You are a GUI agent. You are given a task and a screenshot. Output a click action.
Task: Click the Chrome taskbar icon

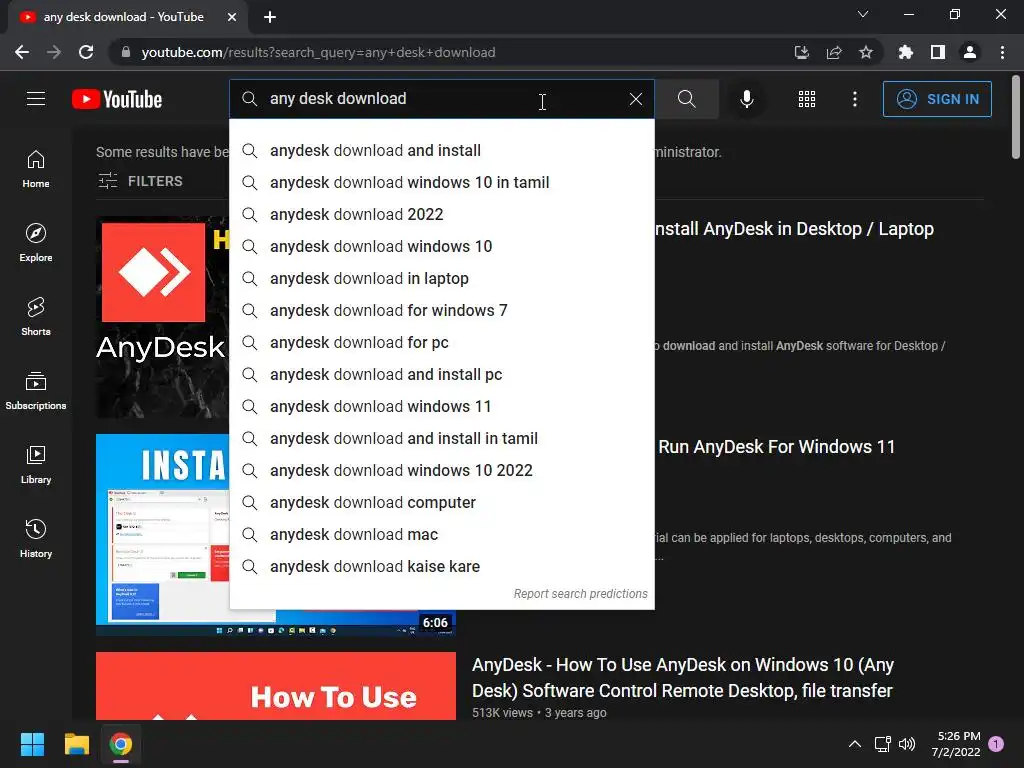tap(121, 744)
